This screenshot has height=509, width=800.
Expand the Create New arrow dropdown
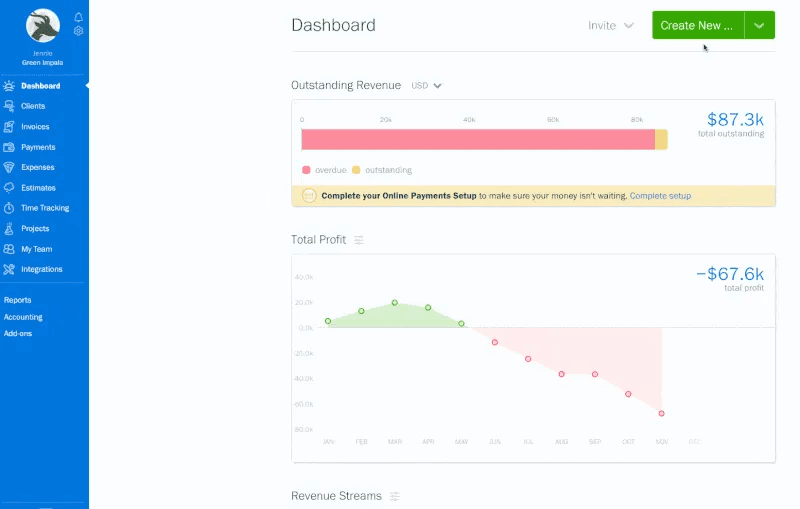coord(760,26)
